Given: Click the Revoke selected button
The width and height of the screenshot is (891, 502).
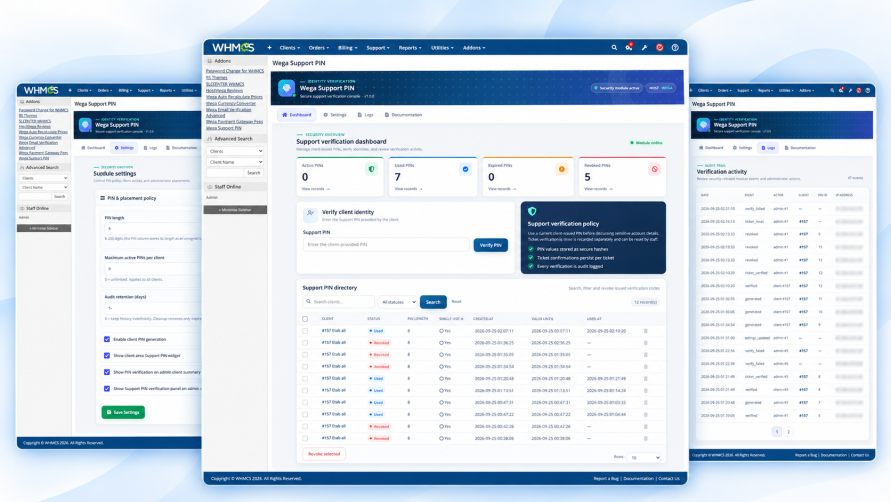Looking at the screenshot, I should [324, 454].
